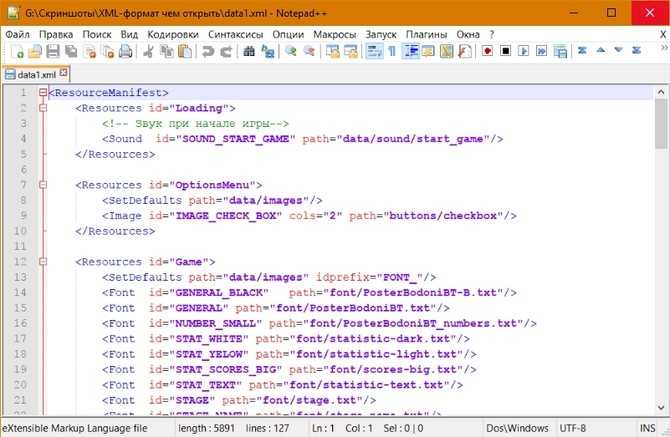The height and width of the screenshot is (437, 670).
Task: Close current document toolbar icon
Action: point(90,52)
